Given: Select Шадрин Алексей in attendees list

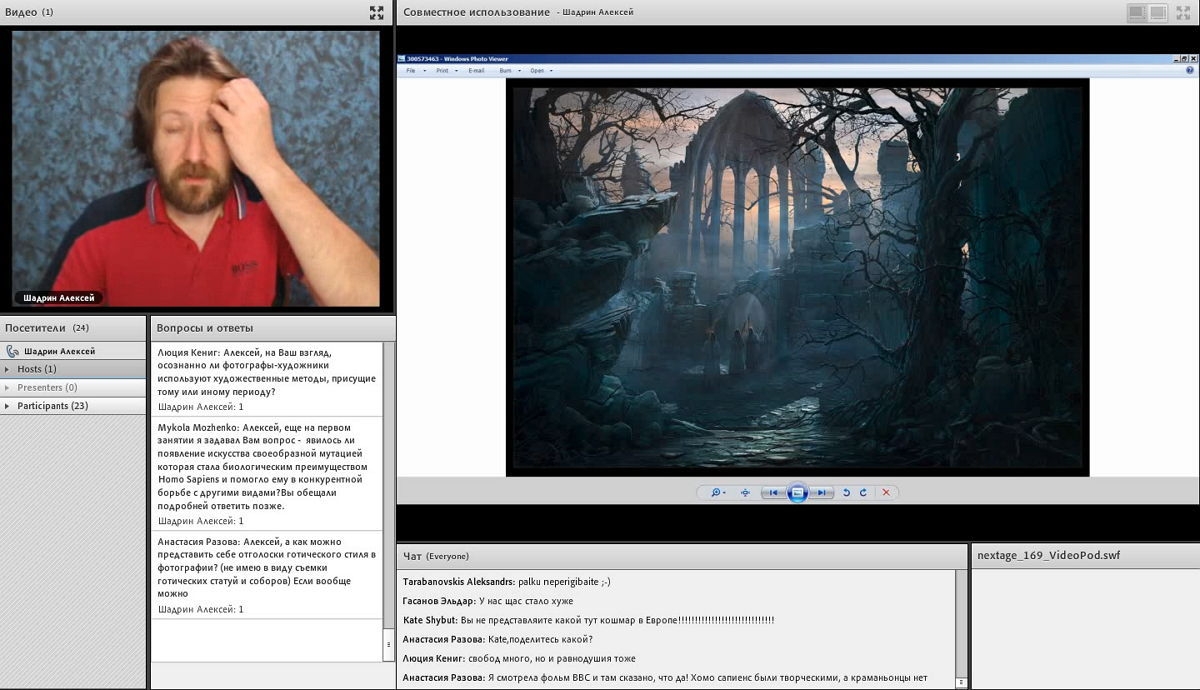Looking at the screenshot, I should pyautogui.click(x=73, y=351).
